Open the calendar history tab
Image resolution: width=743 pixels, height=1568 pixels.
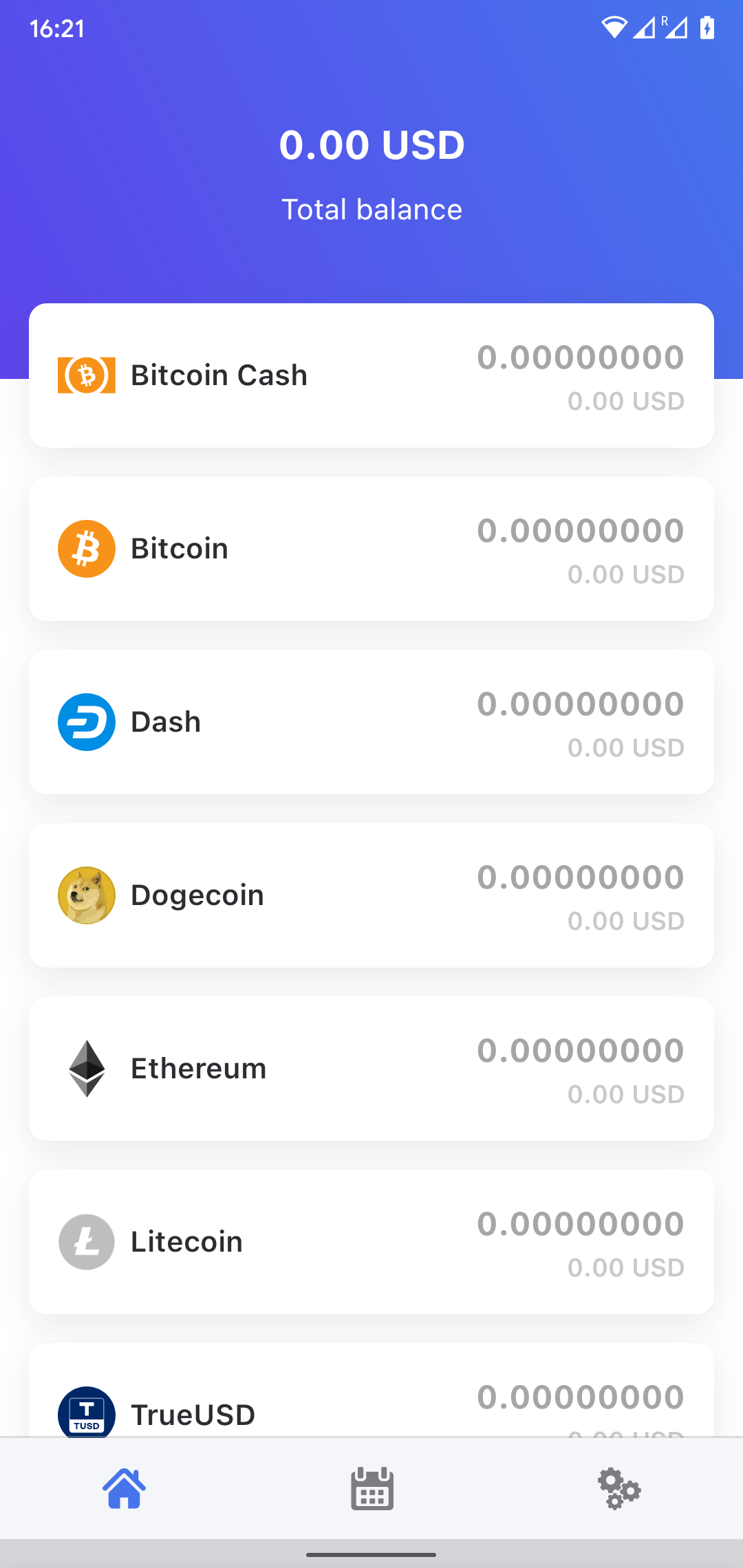pyautogui.click(x=372, y=1489)
